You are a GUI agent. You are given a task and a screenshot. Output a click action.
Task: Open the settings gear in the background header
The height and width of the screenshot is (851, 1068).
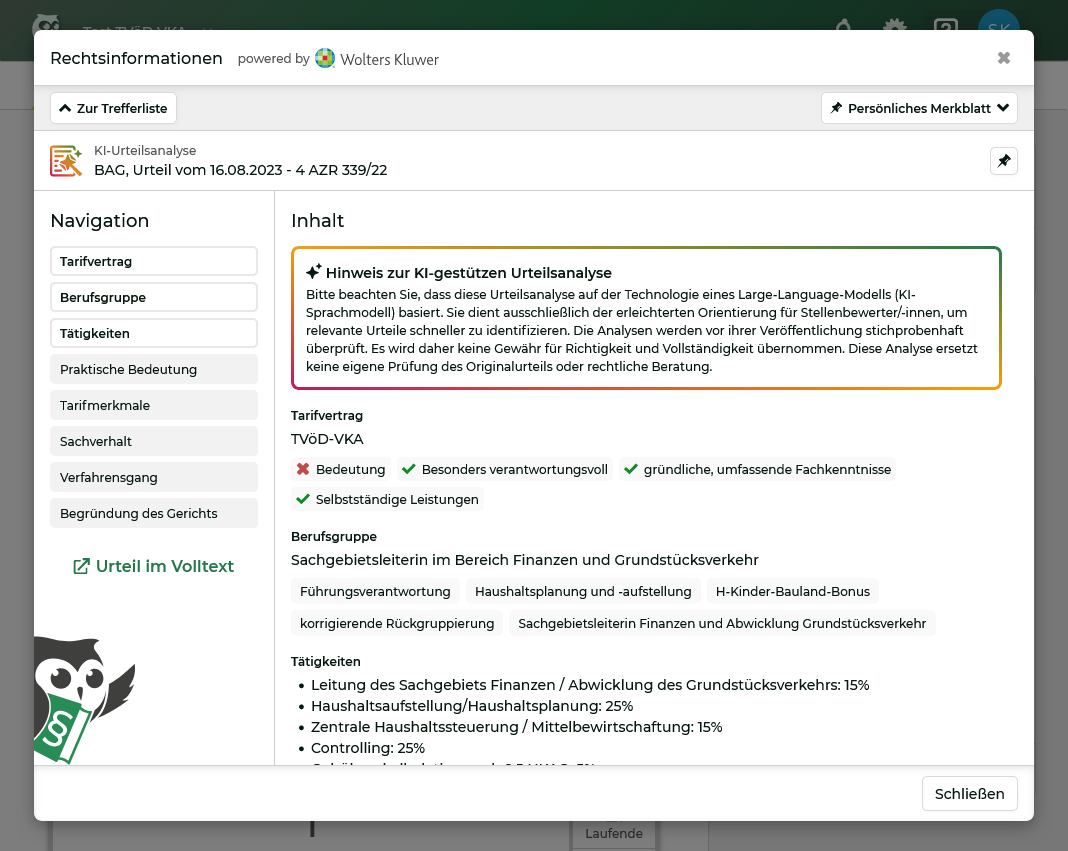[x=894, y=24]
